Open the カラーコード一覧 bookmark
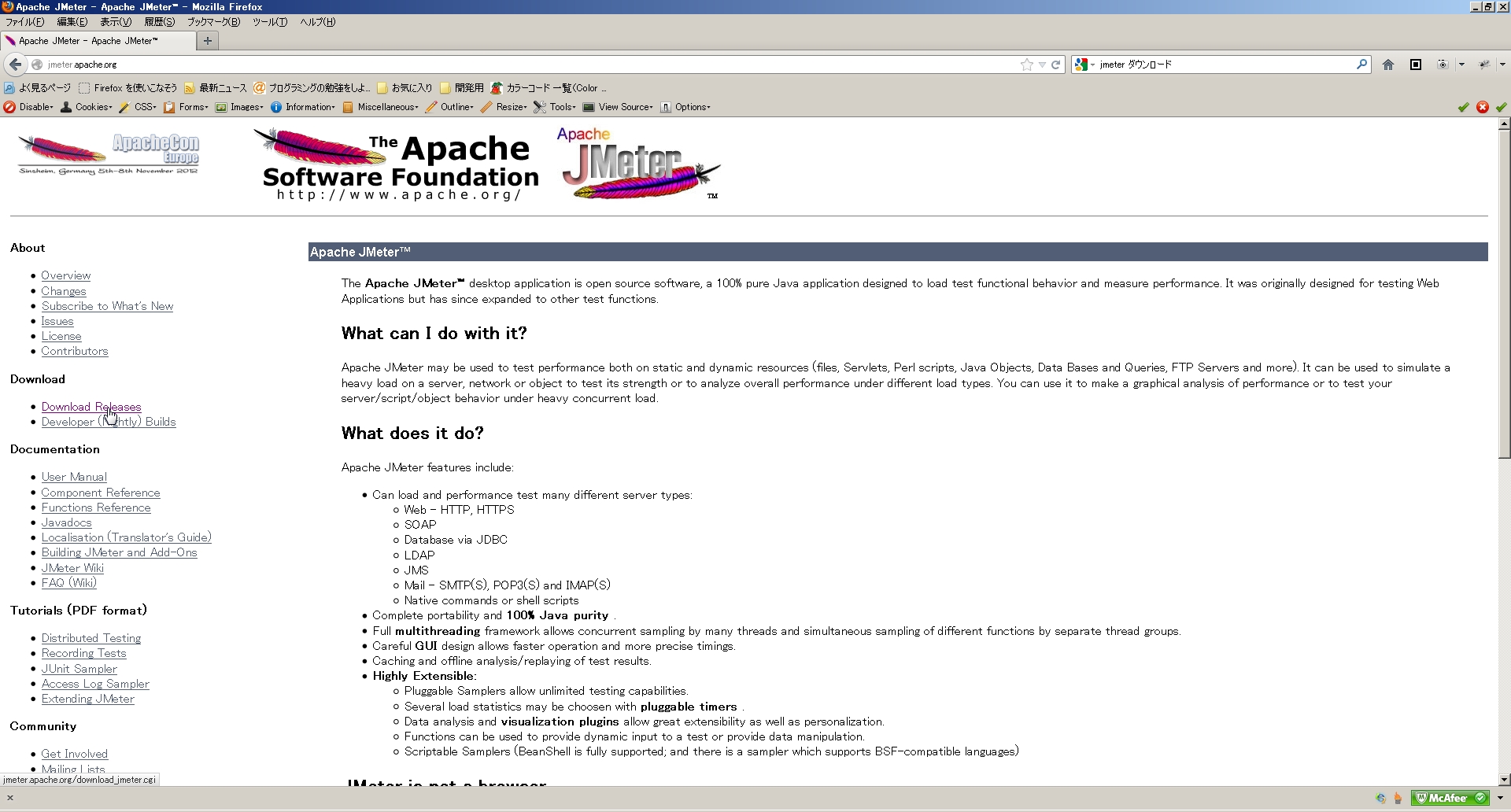The image size is (1511, 812). coord(549,88)
